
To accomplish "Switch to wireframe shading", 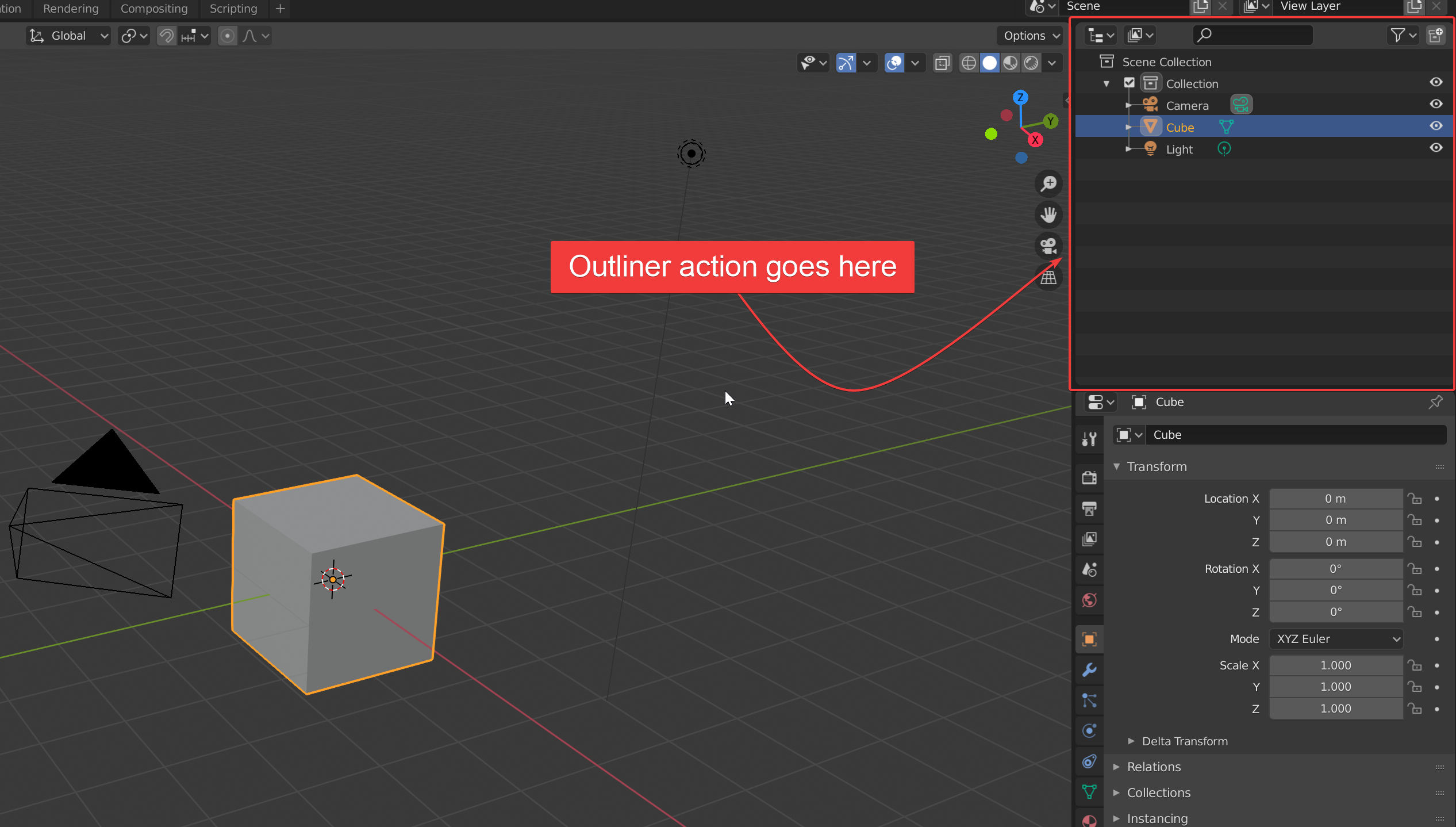I will (969, 63).
